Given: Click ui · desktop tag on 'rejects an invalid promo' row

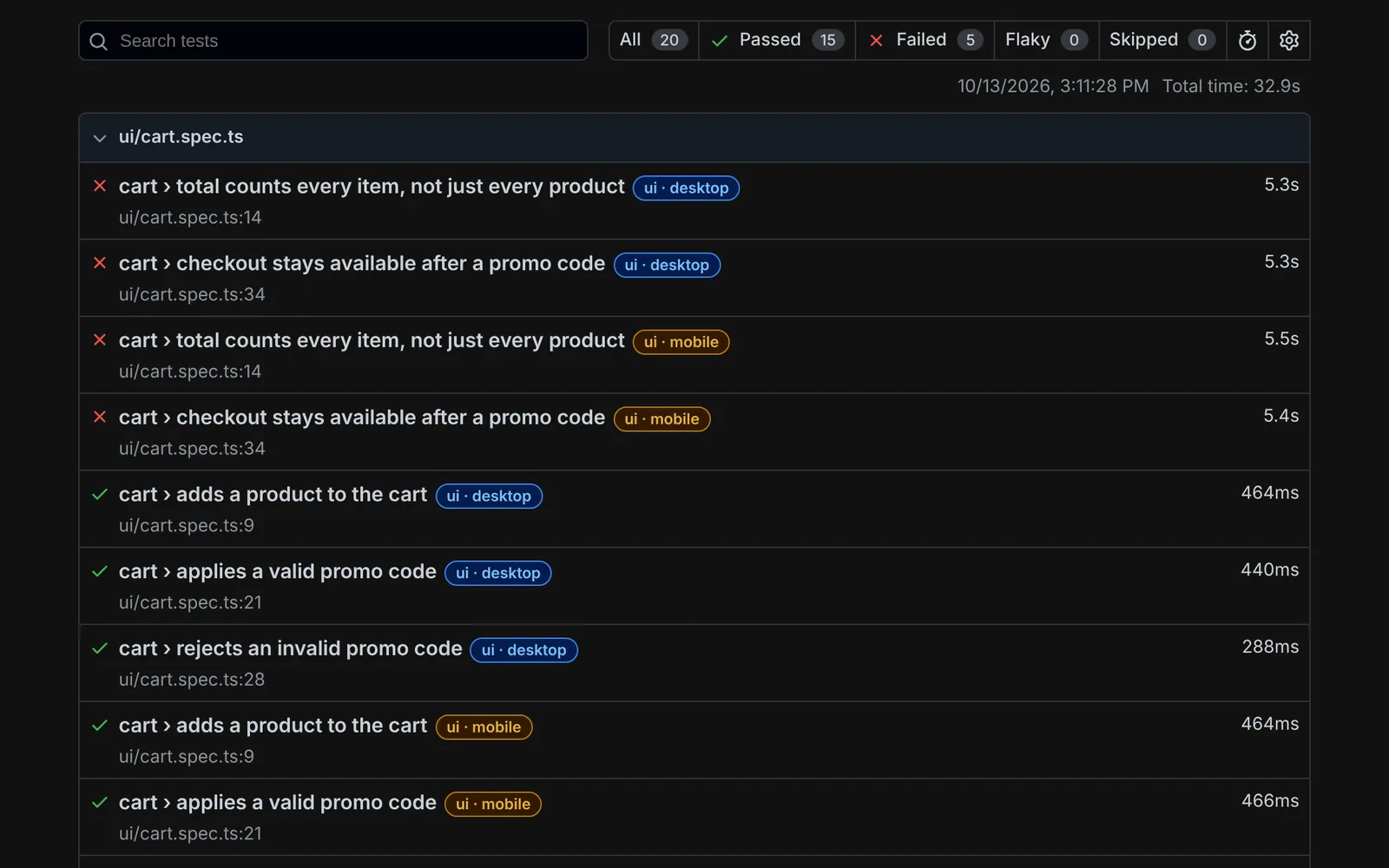Looking at the screenshot, I should (x=523, y=650).
